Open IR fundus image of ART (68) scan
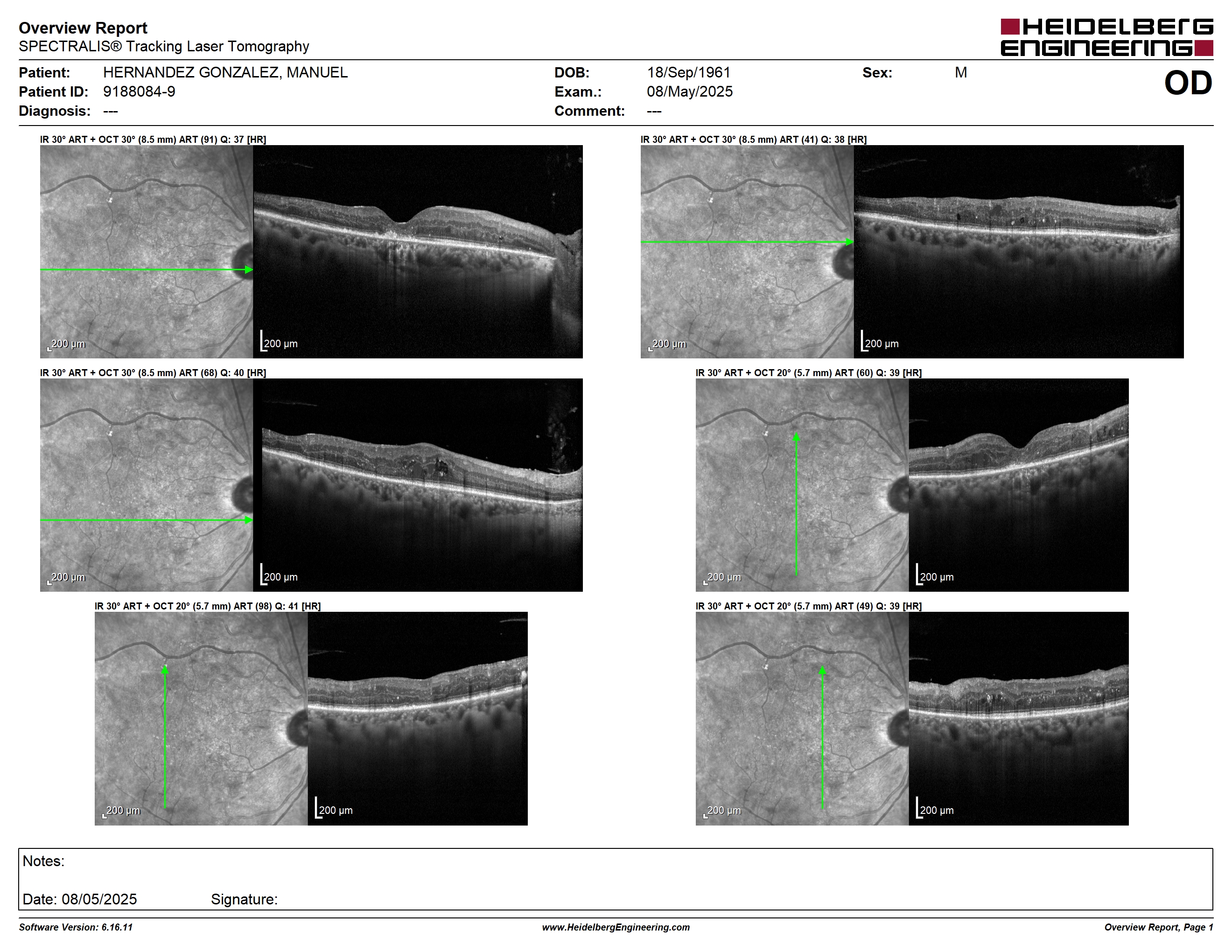 click(147, 485)
